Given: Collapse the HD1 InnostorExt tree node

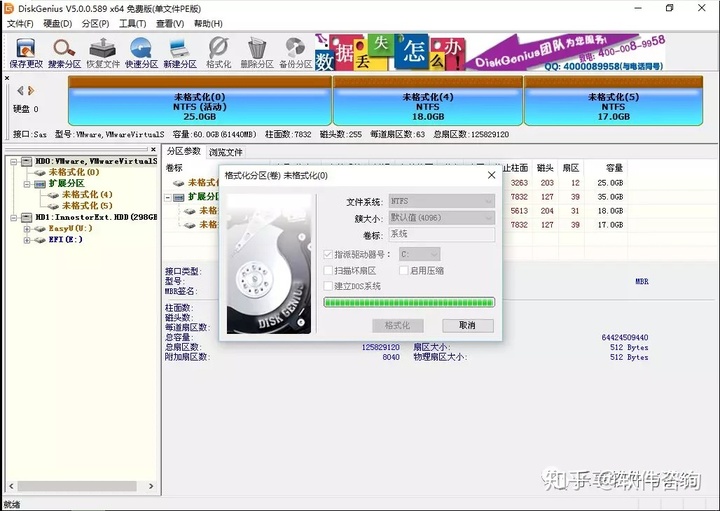Looking at the screenshot, I should tap(14, 218).
